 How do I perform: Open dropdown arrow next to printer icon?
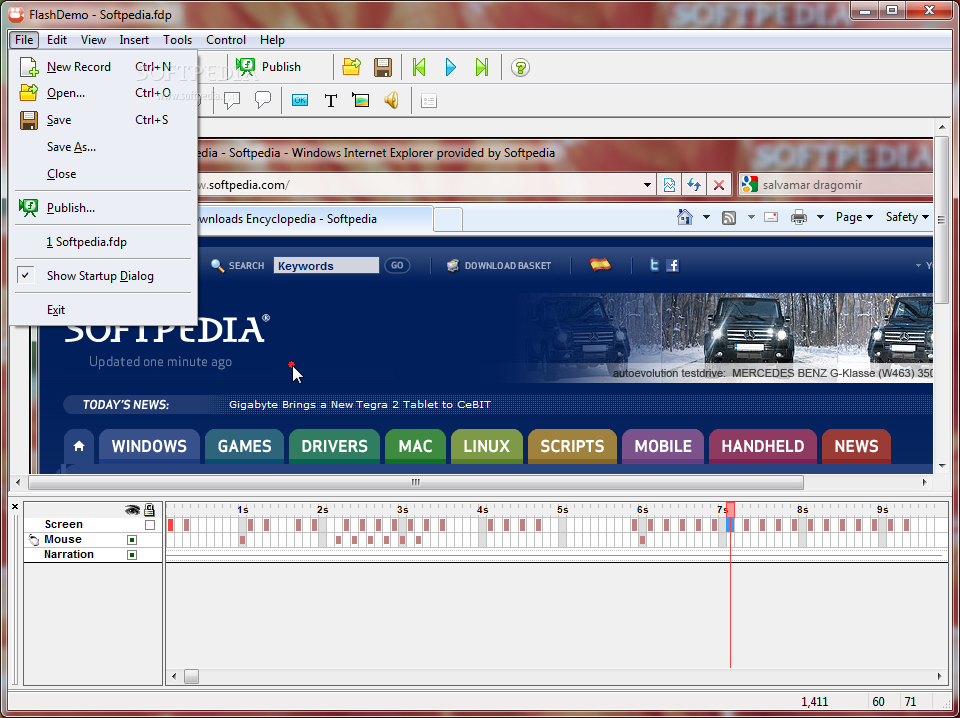(820, 217)
